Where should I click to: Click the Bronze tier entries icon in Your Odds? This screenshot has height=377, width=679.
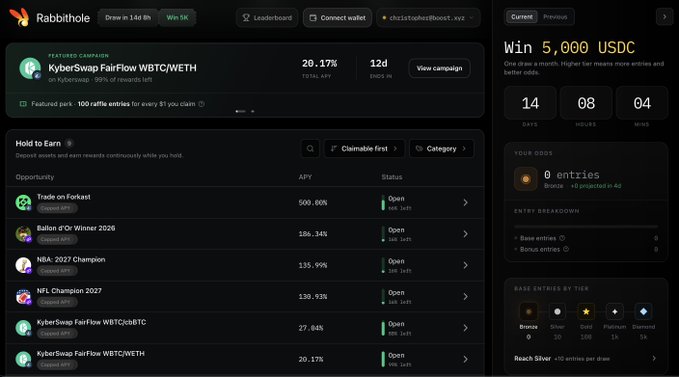point(526,179)
